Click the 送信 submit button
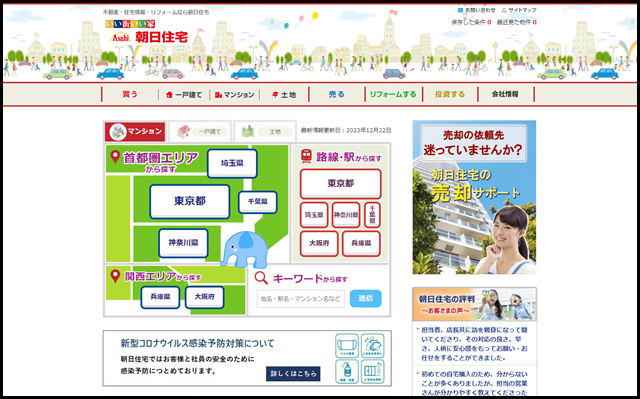 click(366, 298)
